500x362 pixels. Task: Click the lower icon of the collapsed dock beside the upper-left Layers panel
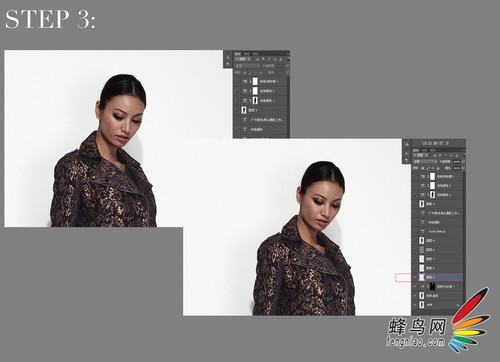coord(228,64)
